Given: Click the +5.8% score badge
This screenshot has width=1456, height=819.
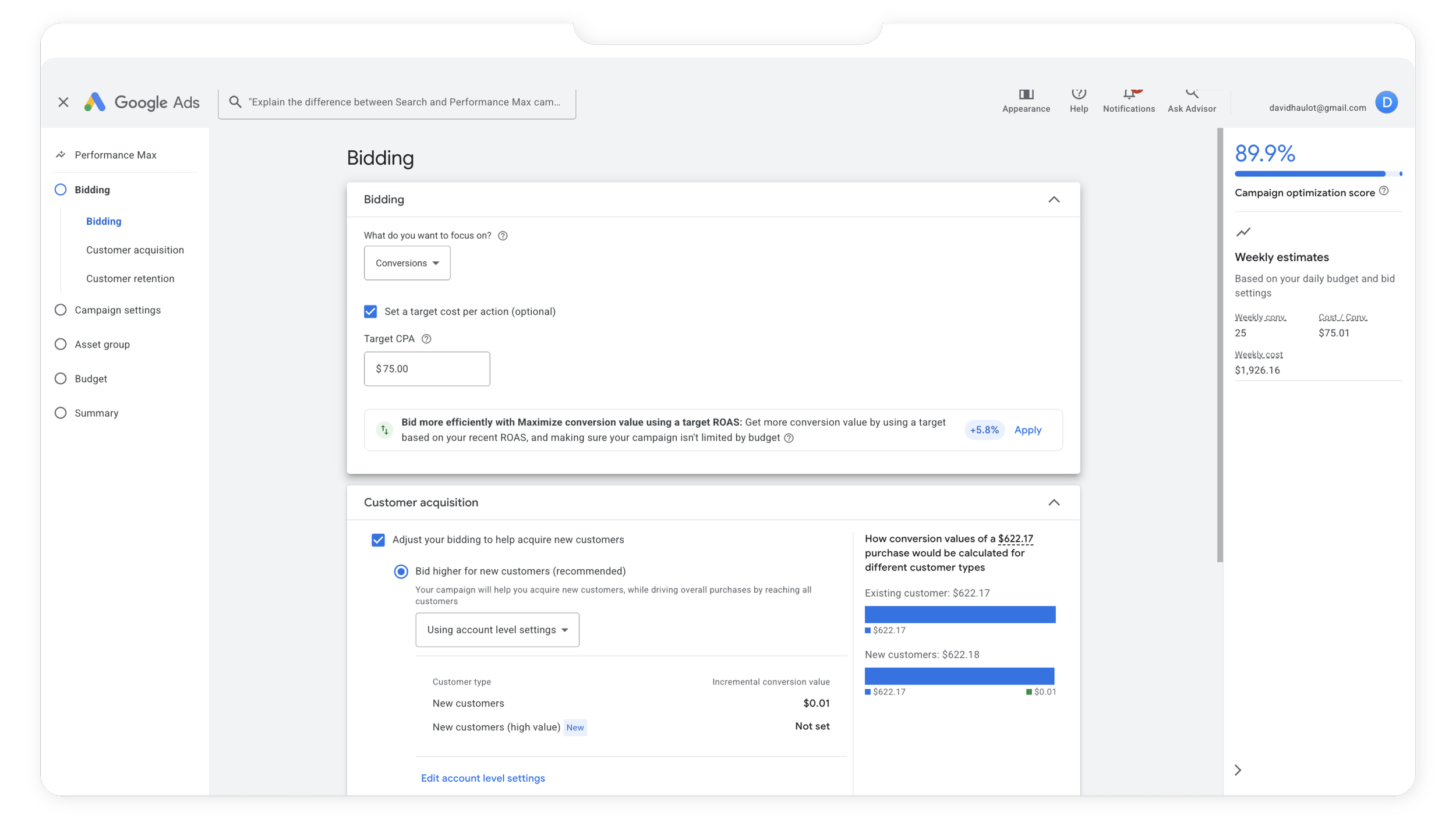Looking at the screenshot, I should [984, 430].
